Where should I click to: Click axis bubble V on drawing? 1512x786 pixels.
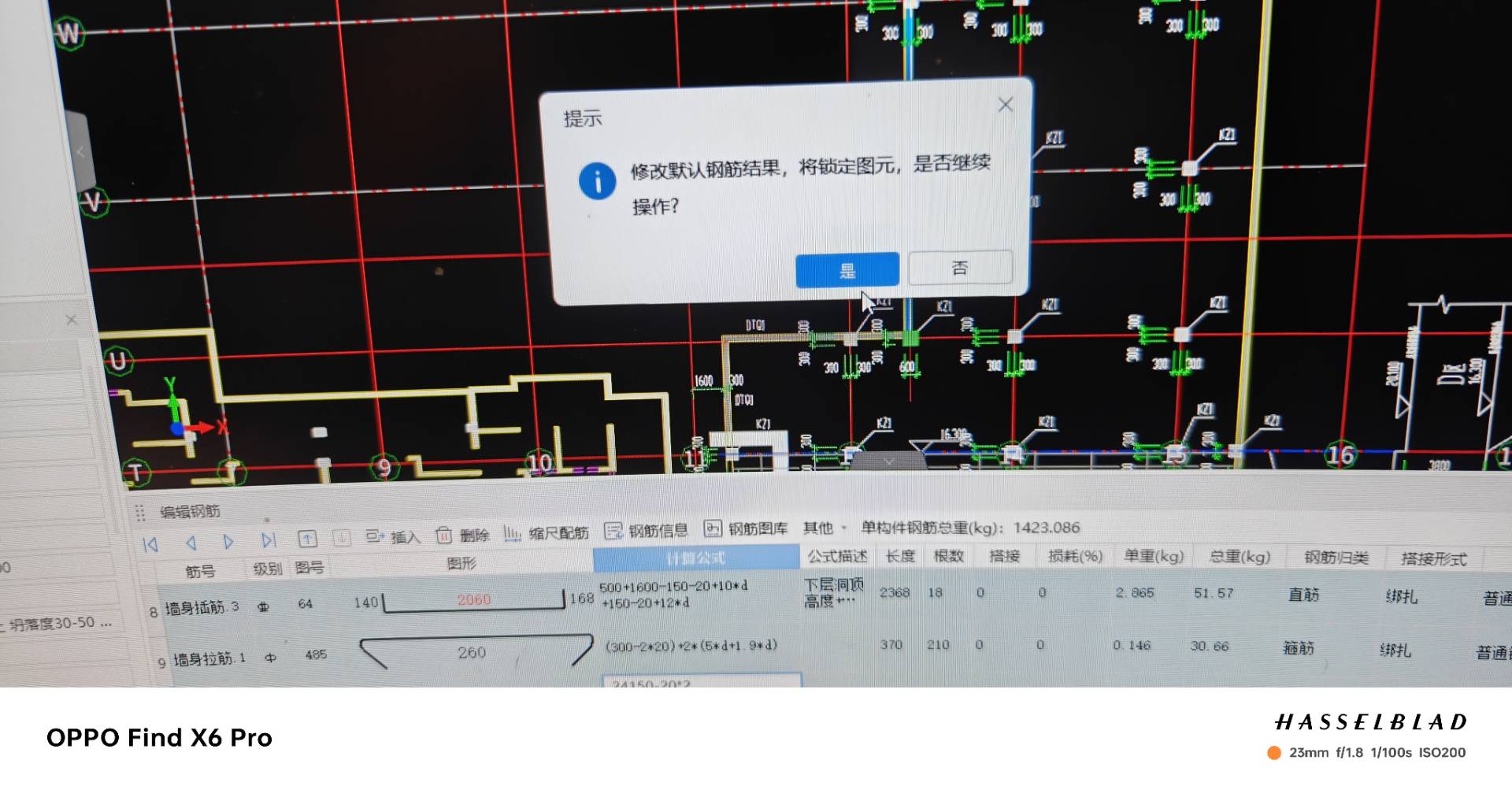point(93,202)
